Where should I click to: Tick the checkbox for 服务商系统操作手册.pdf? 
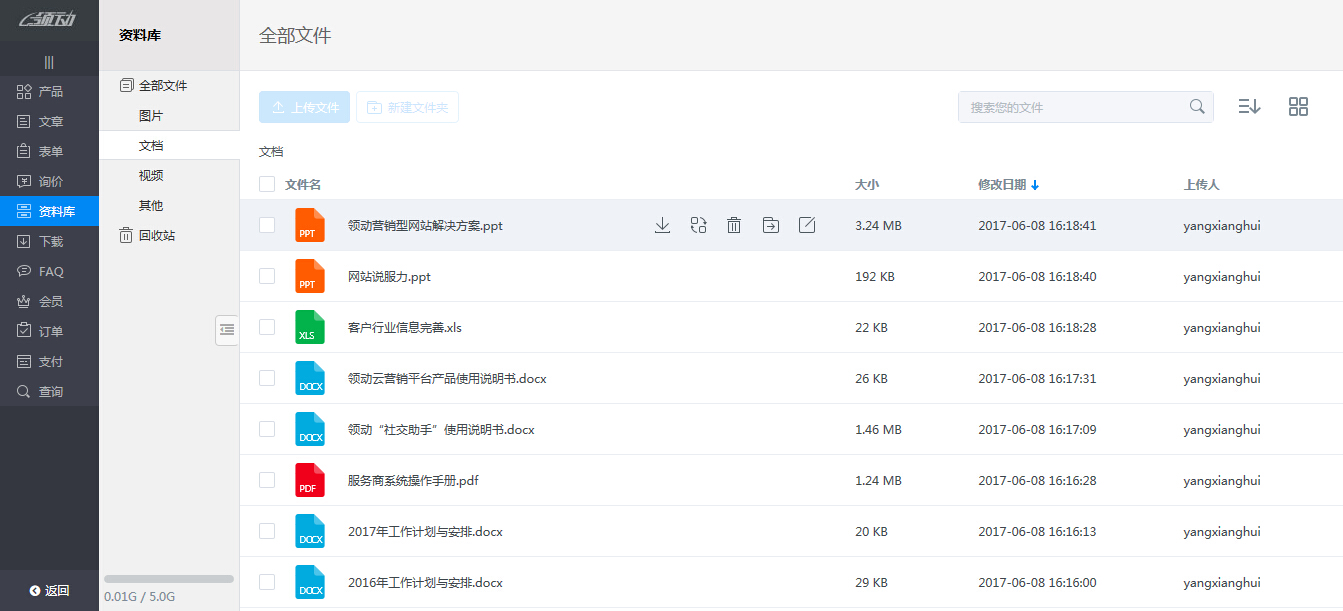tap(267, 480)
